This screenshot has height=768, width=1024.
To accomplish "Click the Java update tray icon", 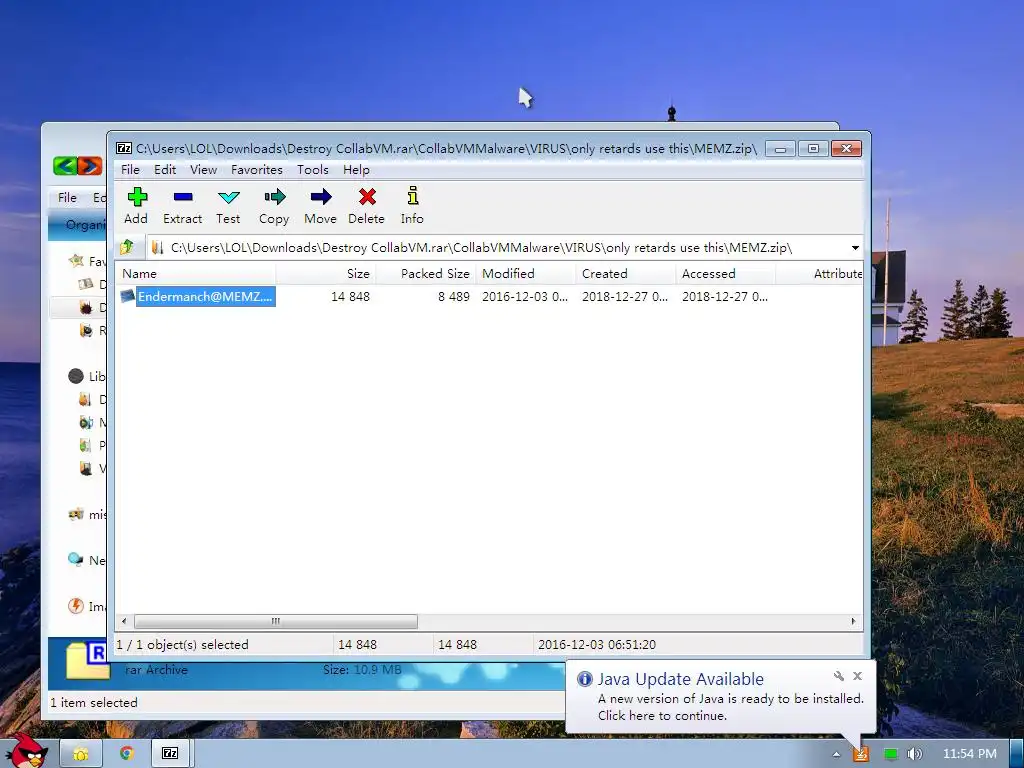I will (x=861, y=754).
